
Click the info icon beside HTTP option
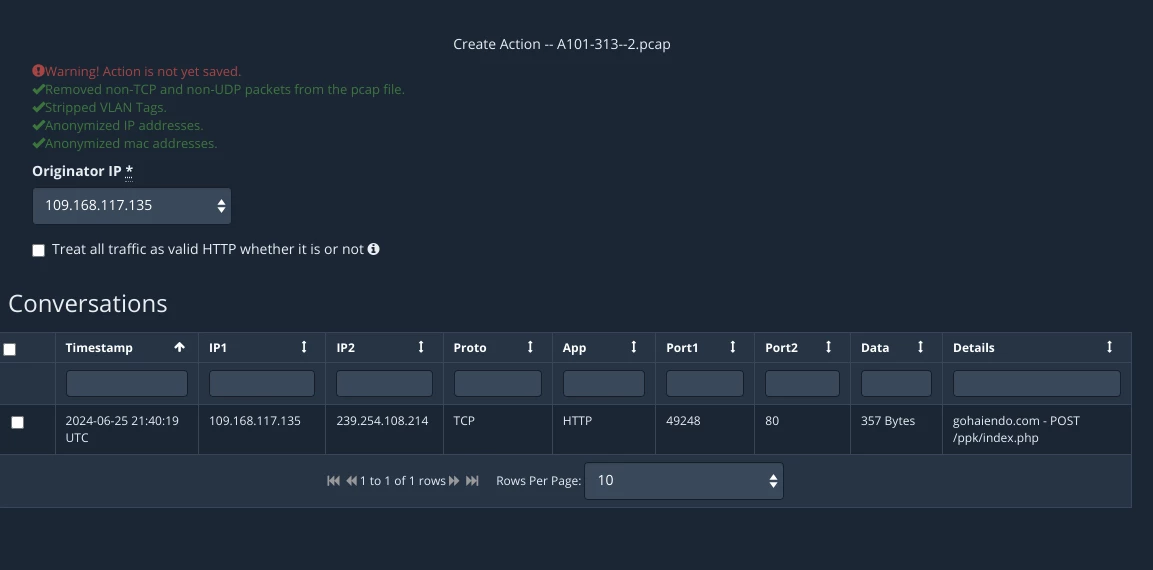tap(374, 249)
